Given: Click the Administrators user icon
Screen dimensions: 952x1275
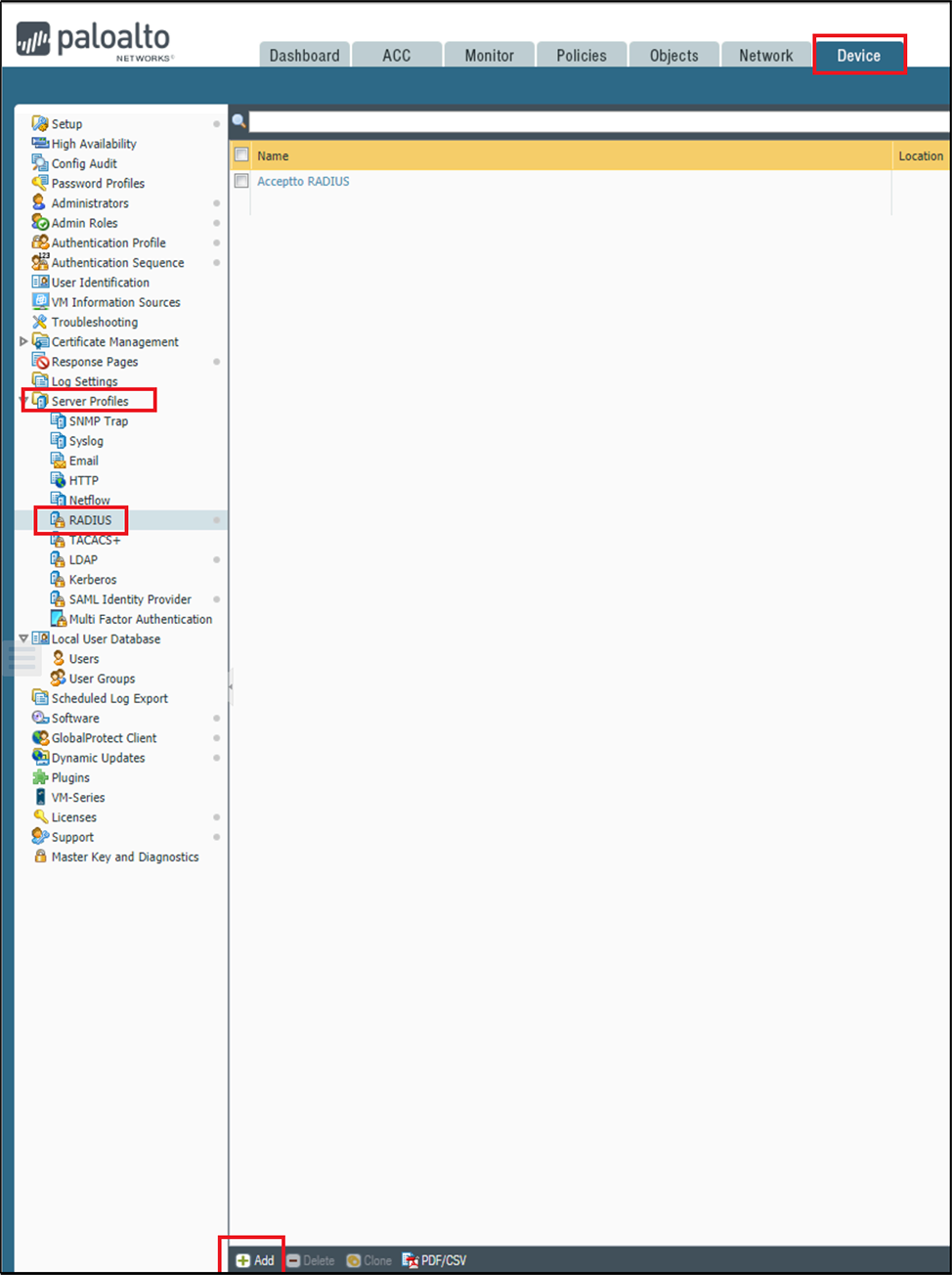Looking at the screenshot, I should click(x=39, y=202).
